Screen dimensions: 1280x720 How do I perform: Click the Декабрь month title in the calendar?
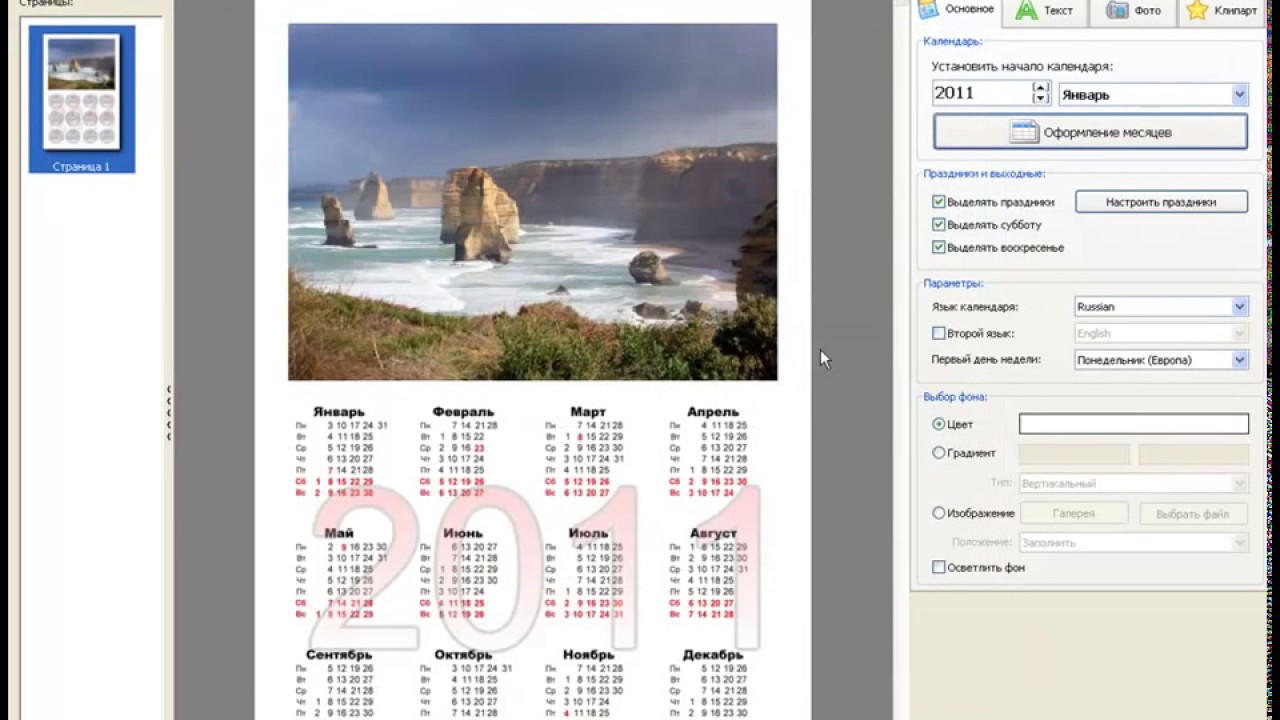point(713,655)
